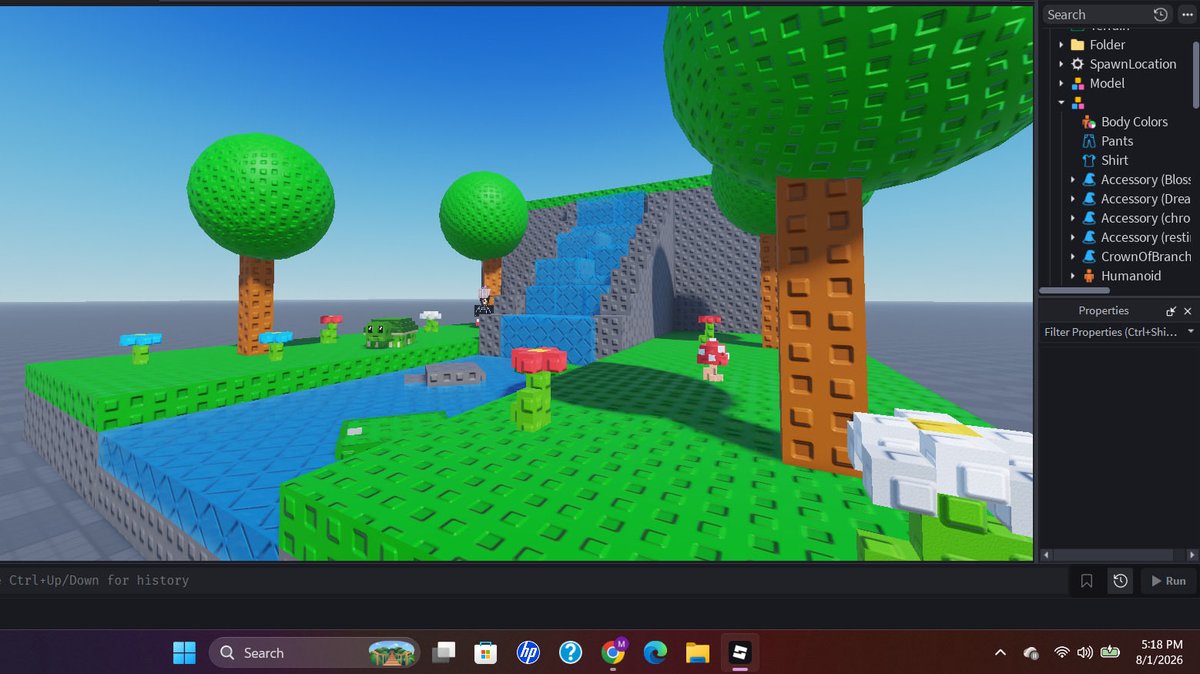Click the SpawnLocation gear icon
Image resolution: width=1200 pixels, height=674 pixels.
pyautogui.click(x=1077, y=64)
